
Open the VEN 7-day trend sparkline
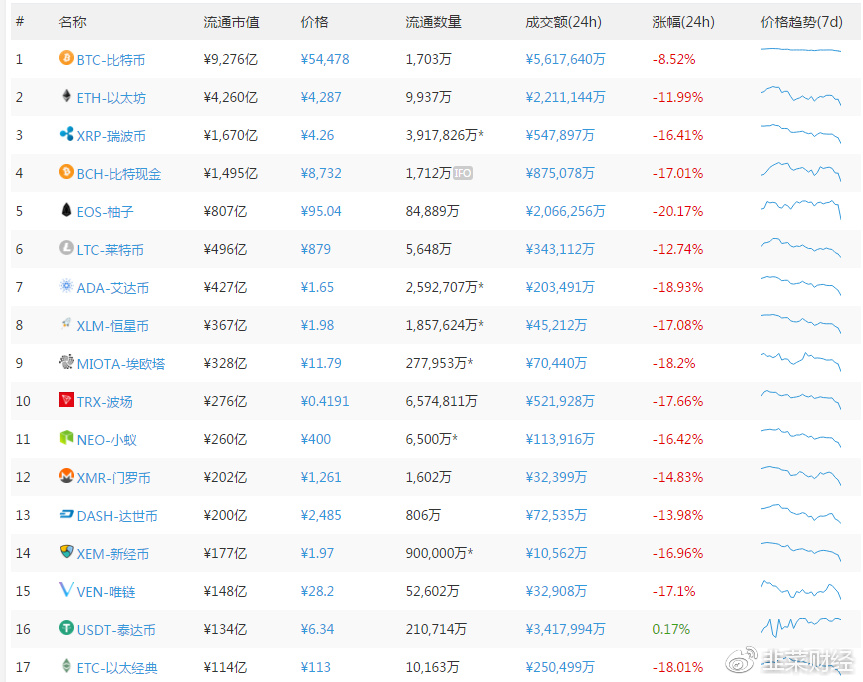801,589
